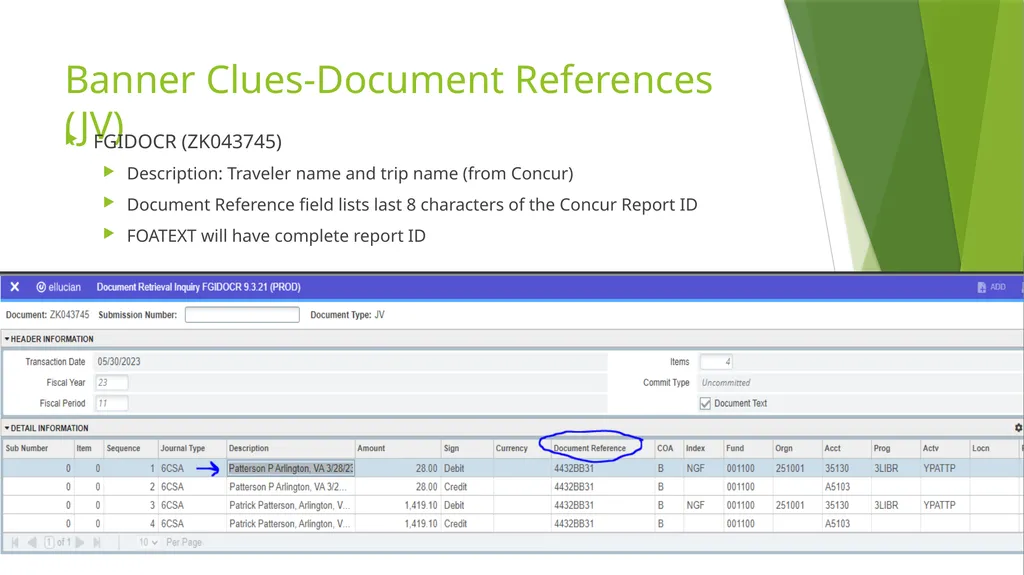Click 28.00 amount in Debit row
Viewport: 1024px width, 575px height.
[x=426, y=468]
